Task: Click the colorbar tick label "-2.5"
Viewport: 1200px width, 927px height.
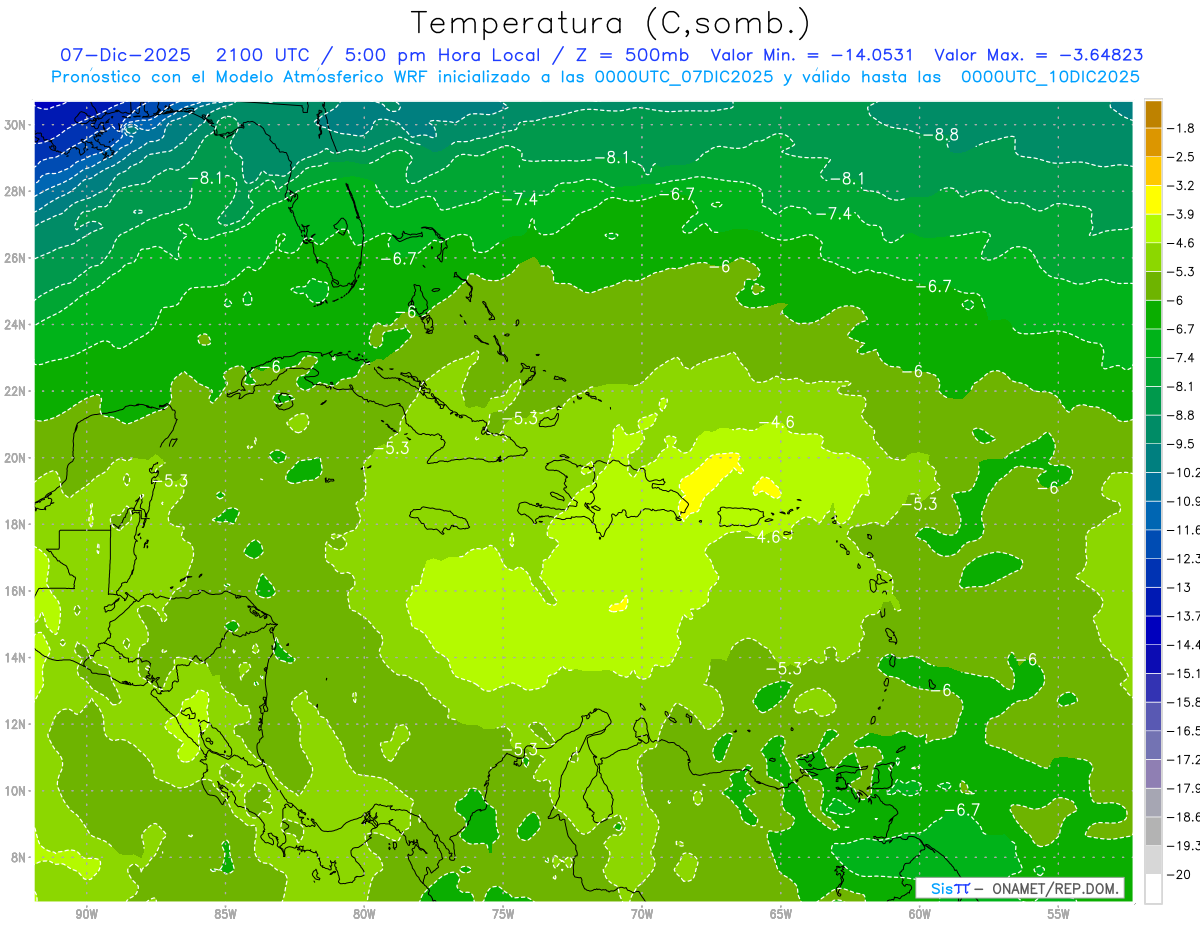Action: pyautogui.click(x=1182, y=157)
